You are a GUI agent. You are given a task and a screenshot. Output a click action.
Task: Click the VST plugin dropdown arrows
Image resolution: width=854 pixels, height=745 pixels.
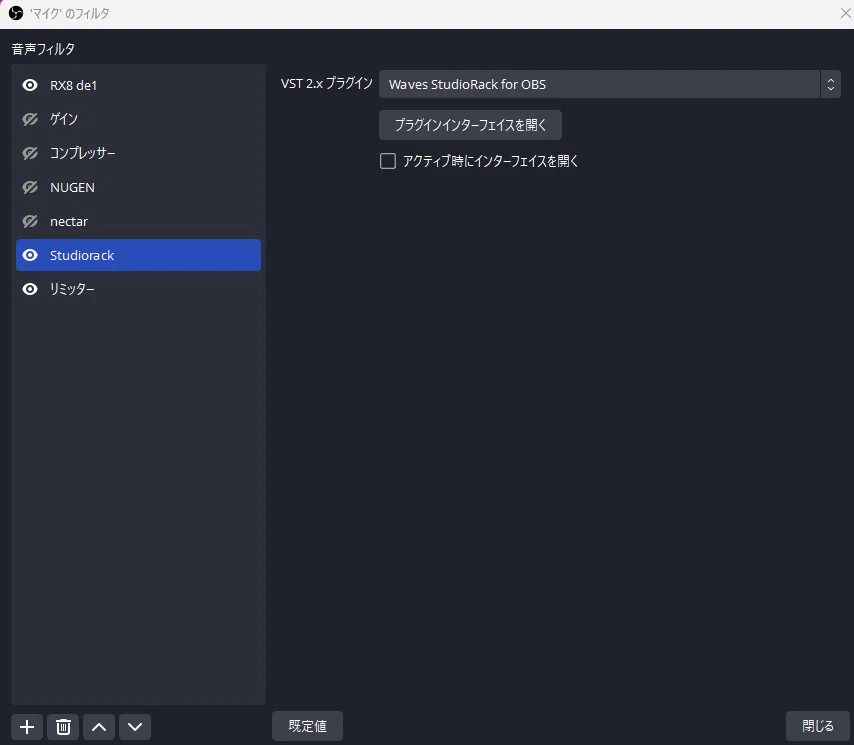[x=831, y=84]
